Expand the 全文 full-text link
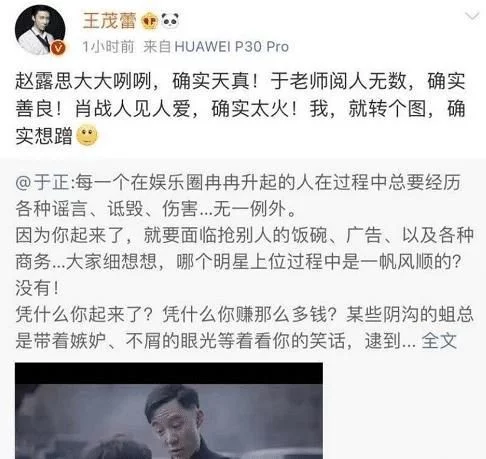This screenshot has width=486, height=459. pos(439,341)
